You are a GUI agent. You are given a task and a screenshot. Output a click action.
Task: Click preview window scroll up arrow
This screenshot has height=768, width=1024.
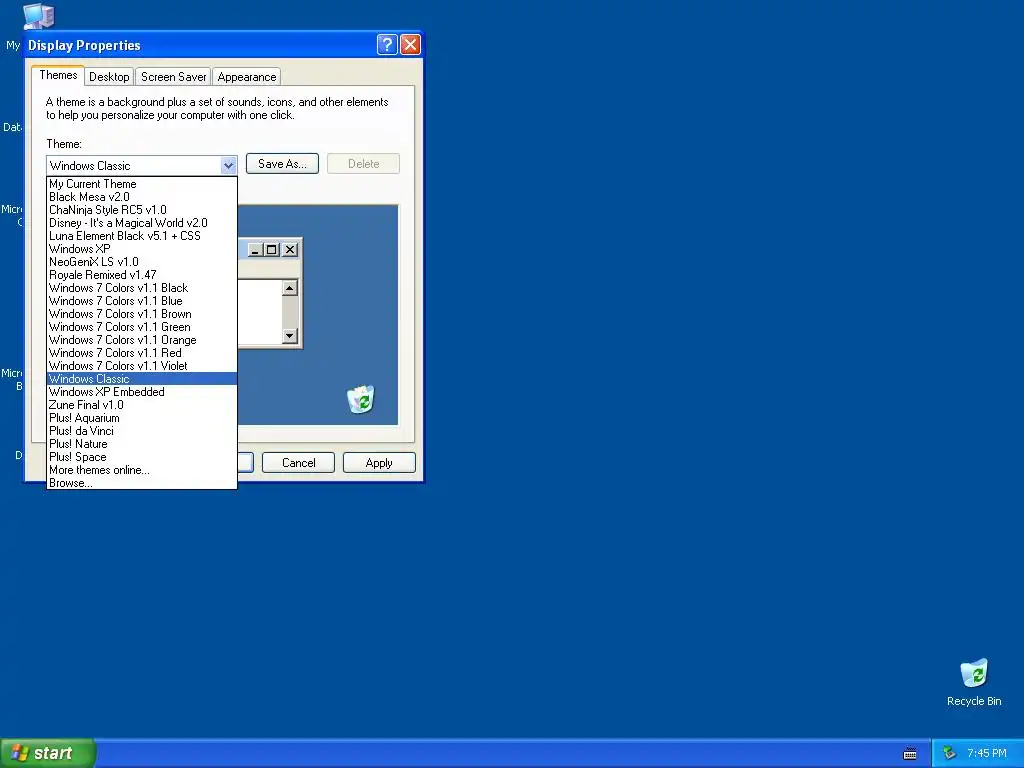coord(289,288)
